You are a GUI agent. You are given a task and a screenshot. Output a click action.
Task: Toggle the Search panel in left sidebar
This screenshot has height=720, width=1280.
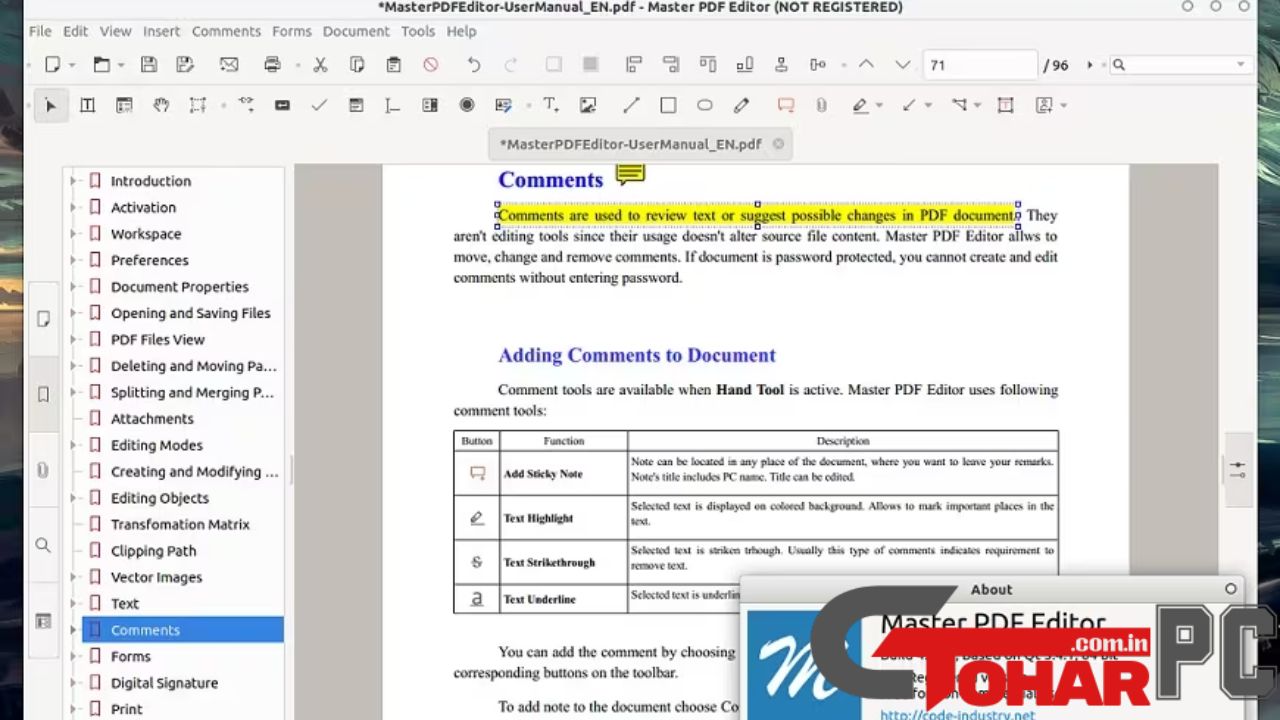[x=43, y=545]
